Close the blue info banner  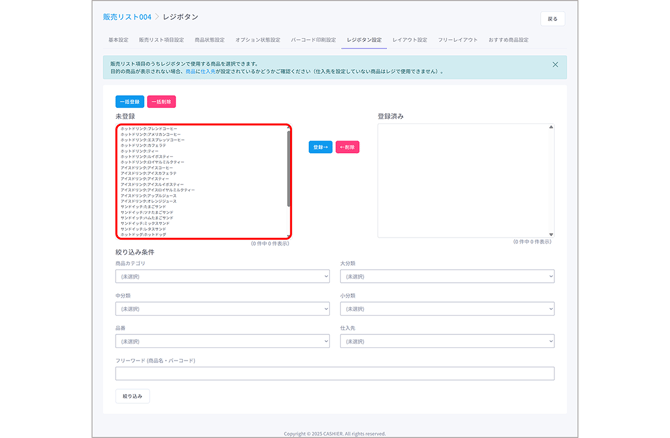click(x=556, y=64)
